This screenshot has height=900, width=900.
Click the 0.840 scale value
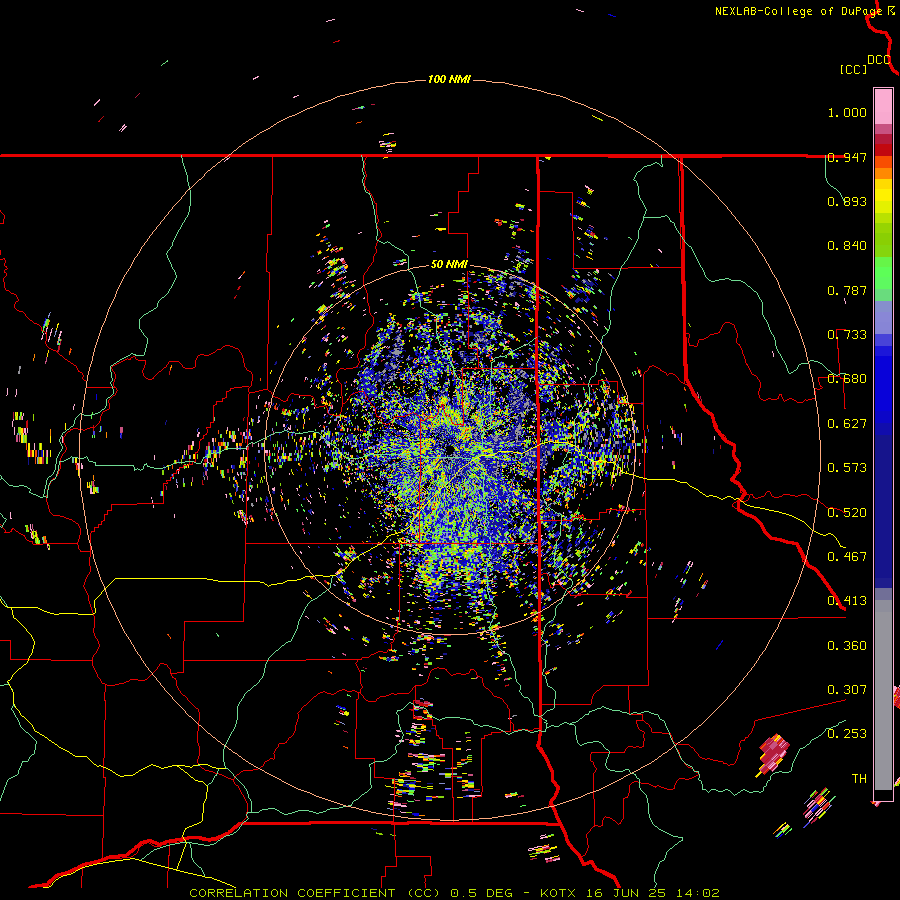[847, 246]
